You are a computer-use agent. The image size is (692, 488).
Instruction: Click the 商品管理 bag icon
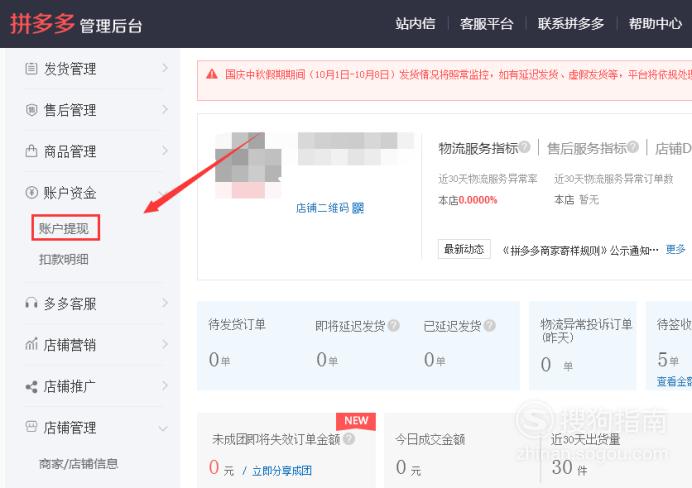[x=31, y=151]
